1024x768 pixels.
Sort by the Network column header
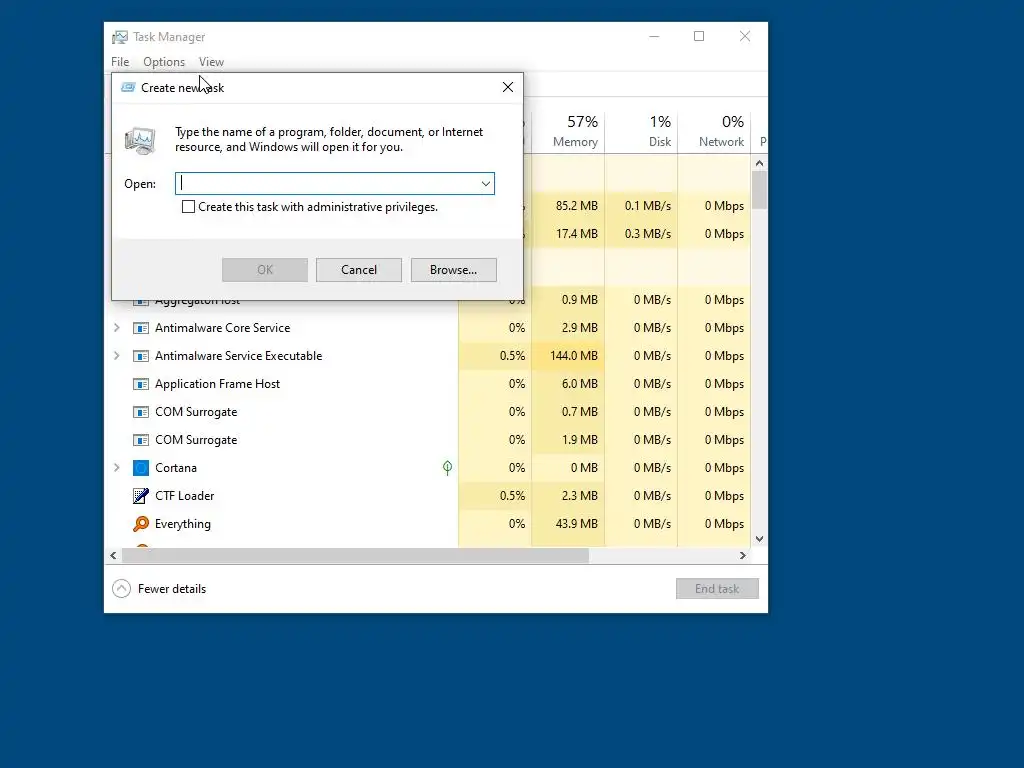click(714, 131)
